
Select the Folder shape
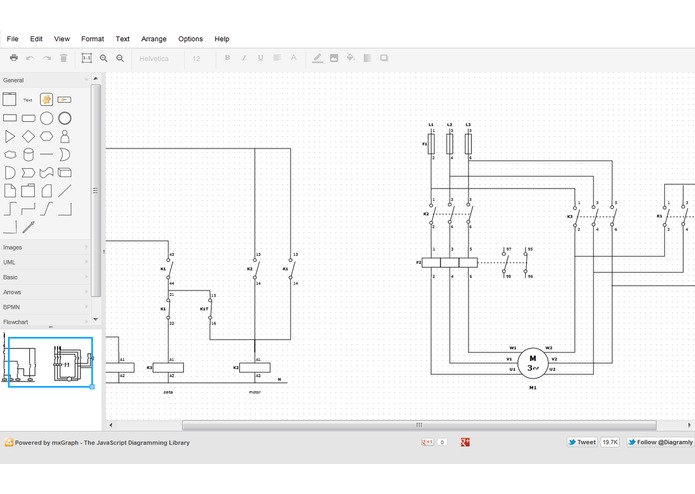pyautogui.click(x=28, y=191)
